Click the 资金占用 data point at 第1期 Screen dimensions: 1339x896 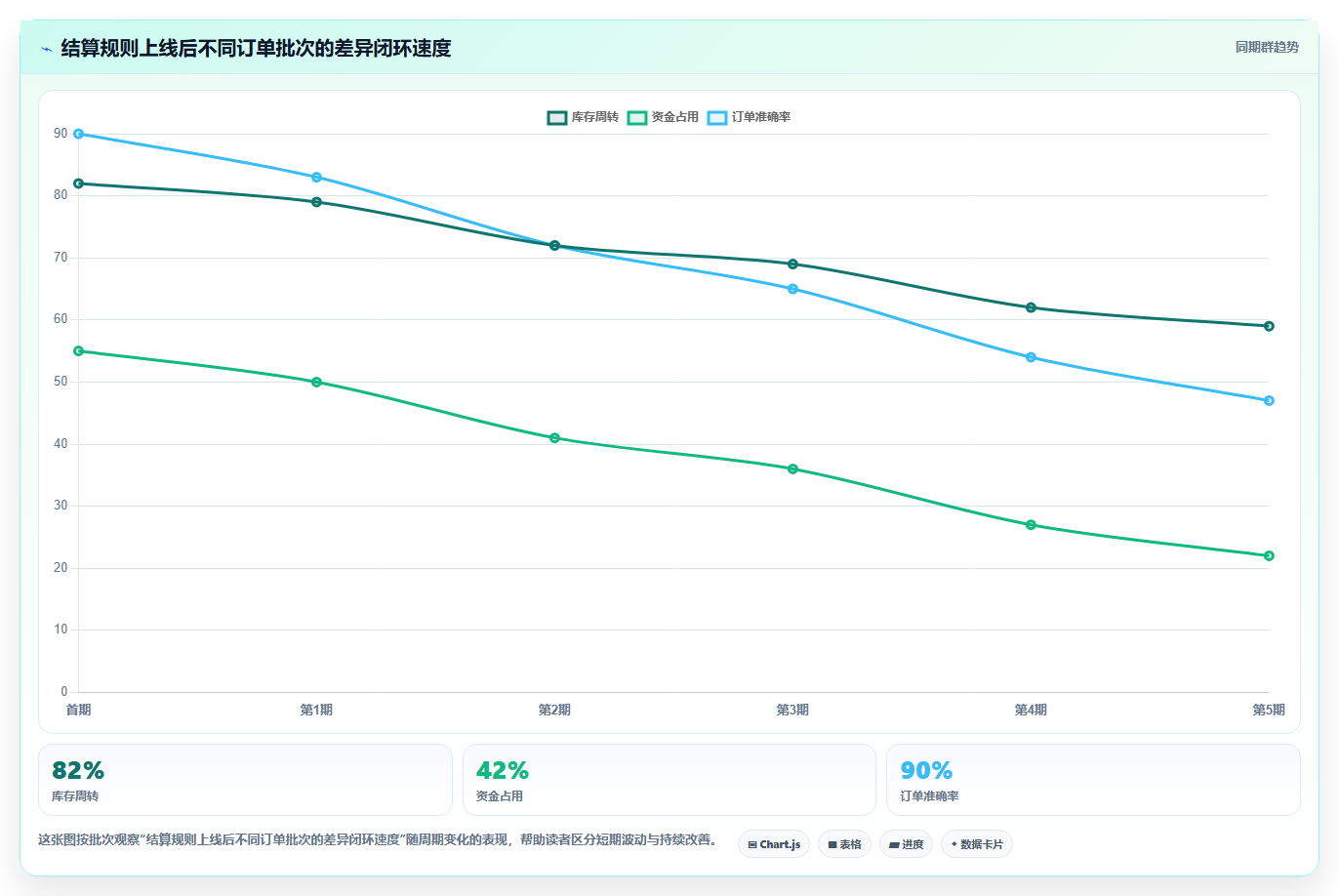click(x=316, y=382)
